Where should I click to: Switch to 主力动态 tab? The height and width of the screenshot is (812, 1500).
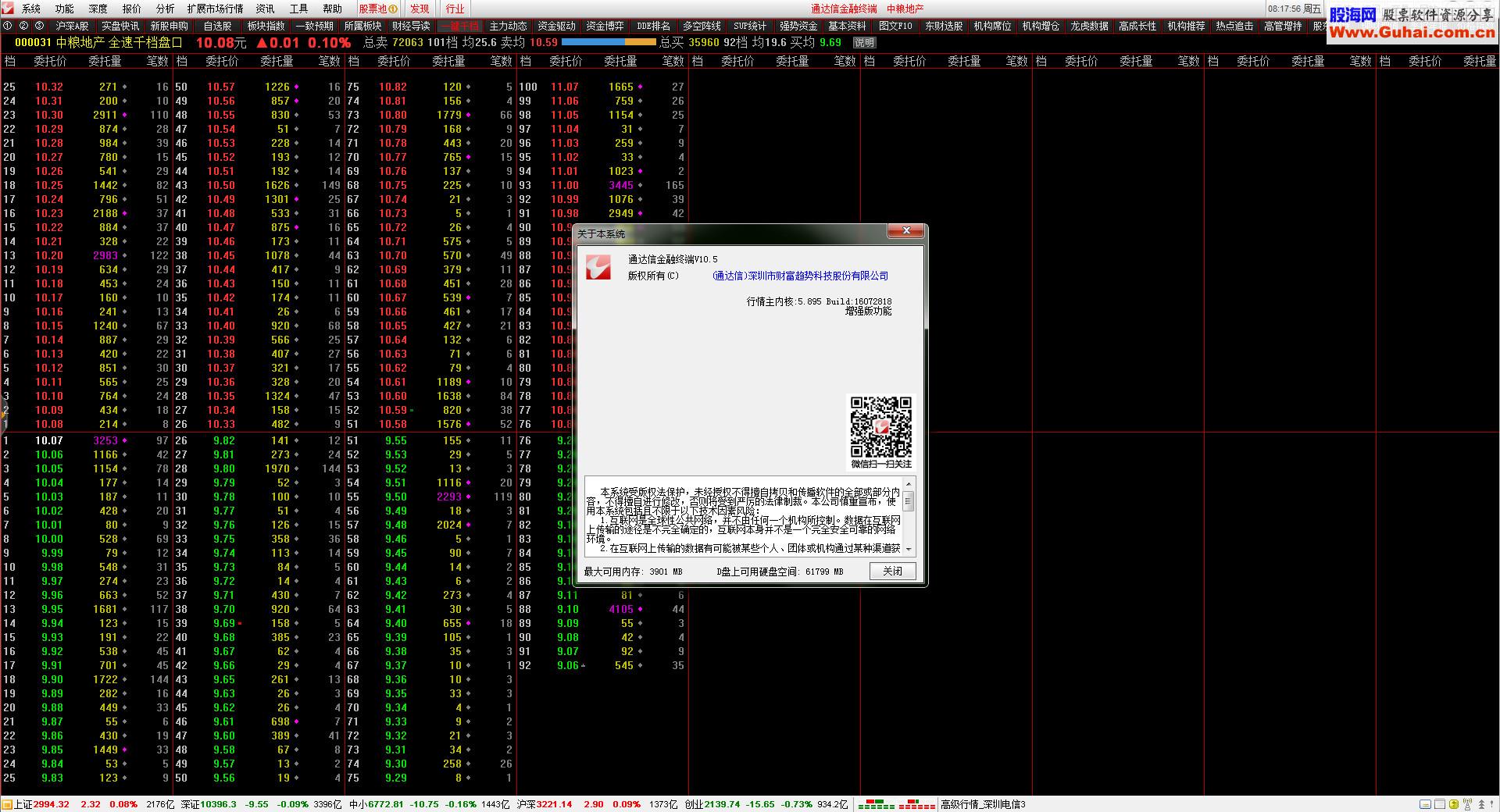[x=508, y=26]
